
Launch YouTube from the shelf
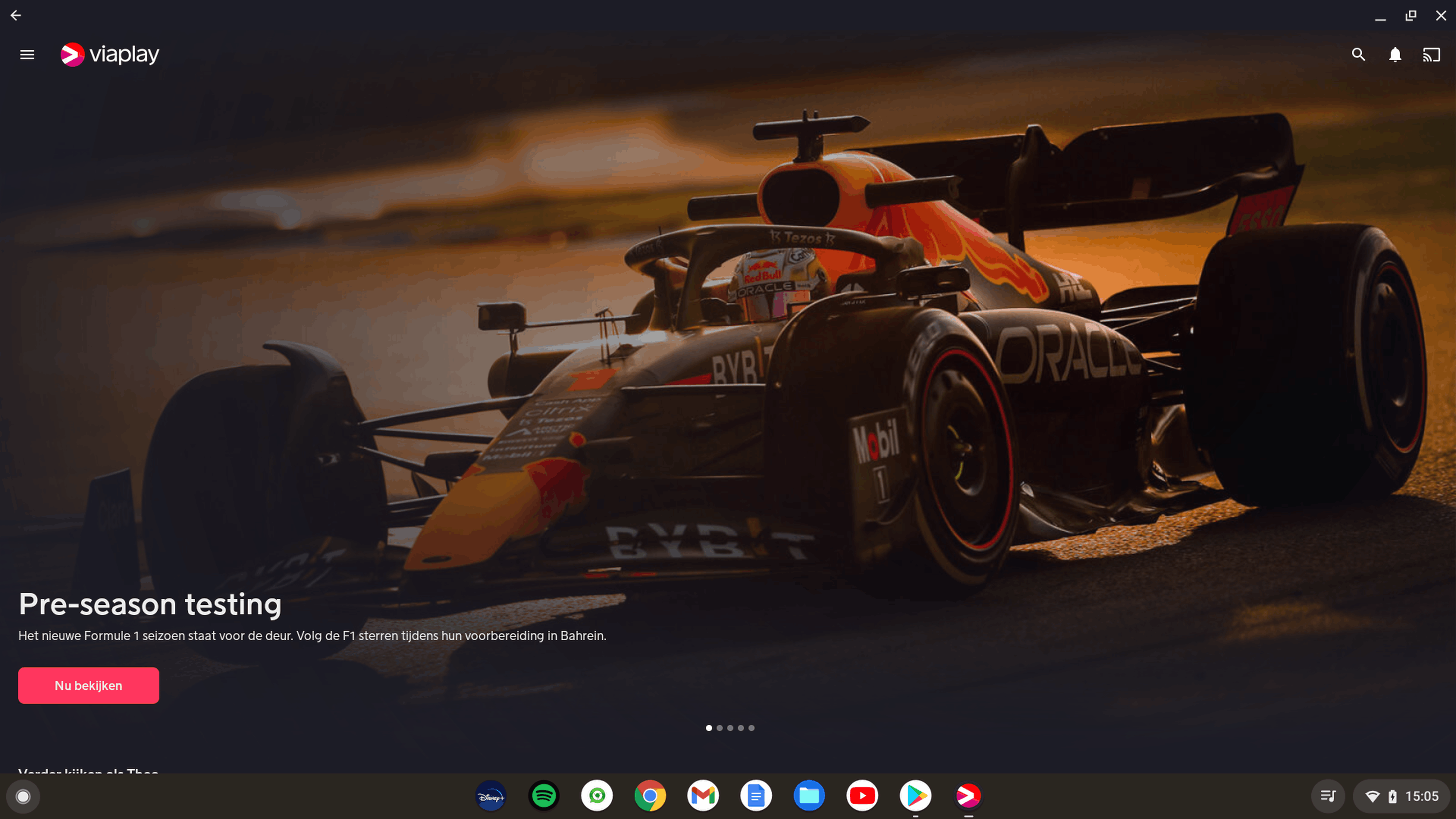(x=863, y=796)
